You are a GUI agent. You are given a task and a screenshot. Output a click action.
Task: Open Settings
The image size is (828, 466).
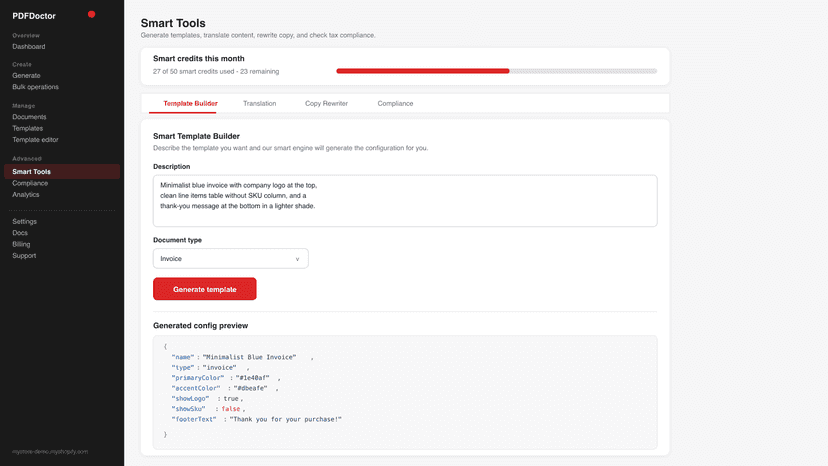(x=24, y=221)
